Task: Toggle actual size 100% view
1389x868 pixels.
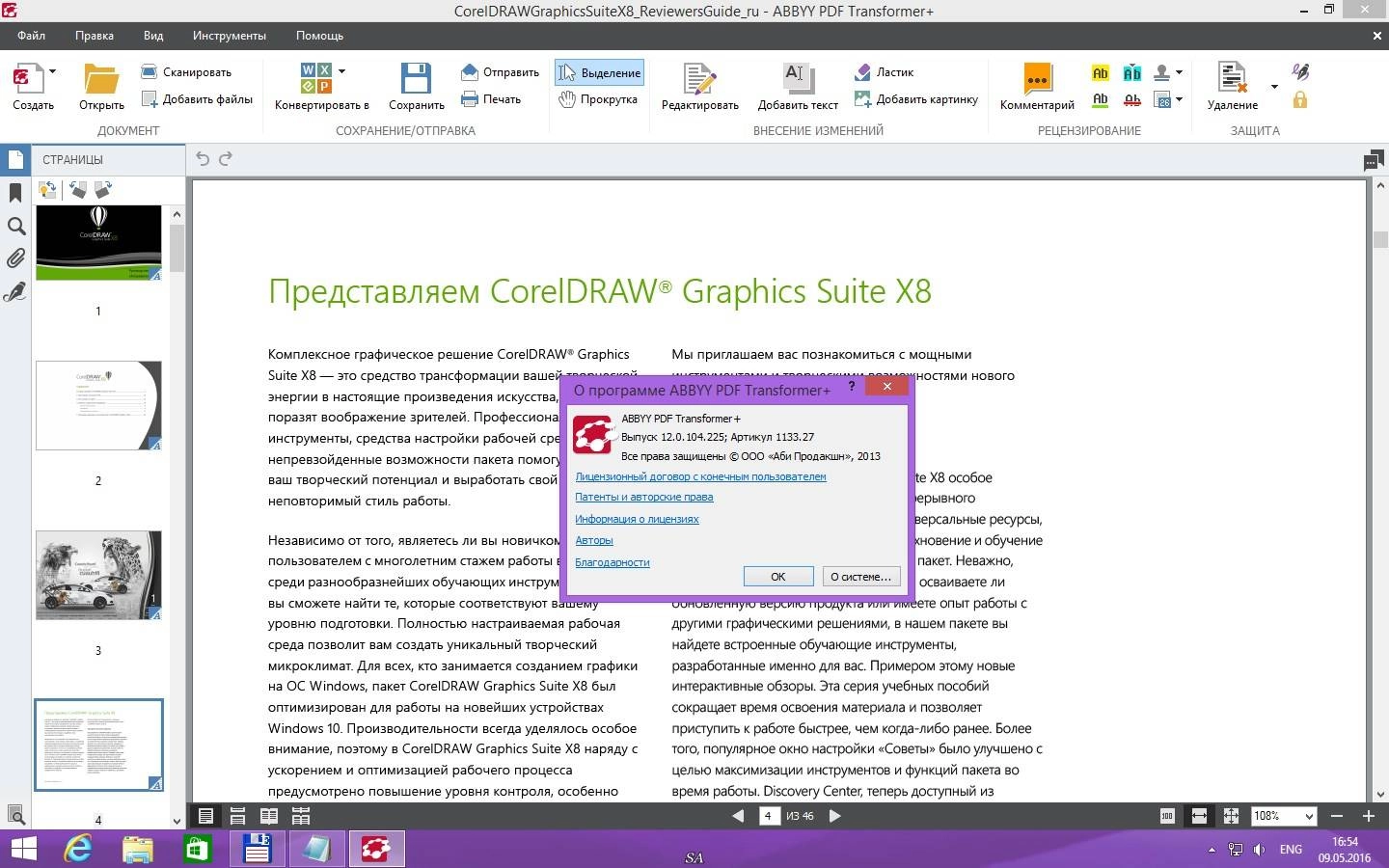Action: click(1167, 816)
